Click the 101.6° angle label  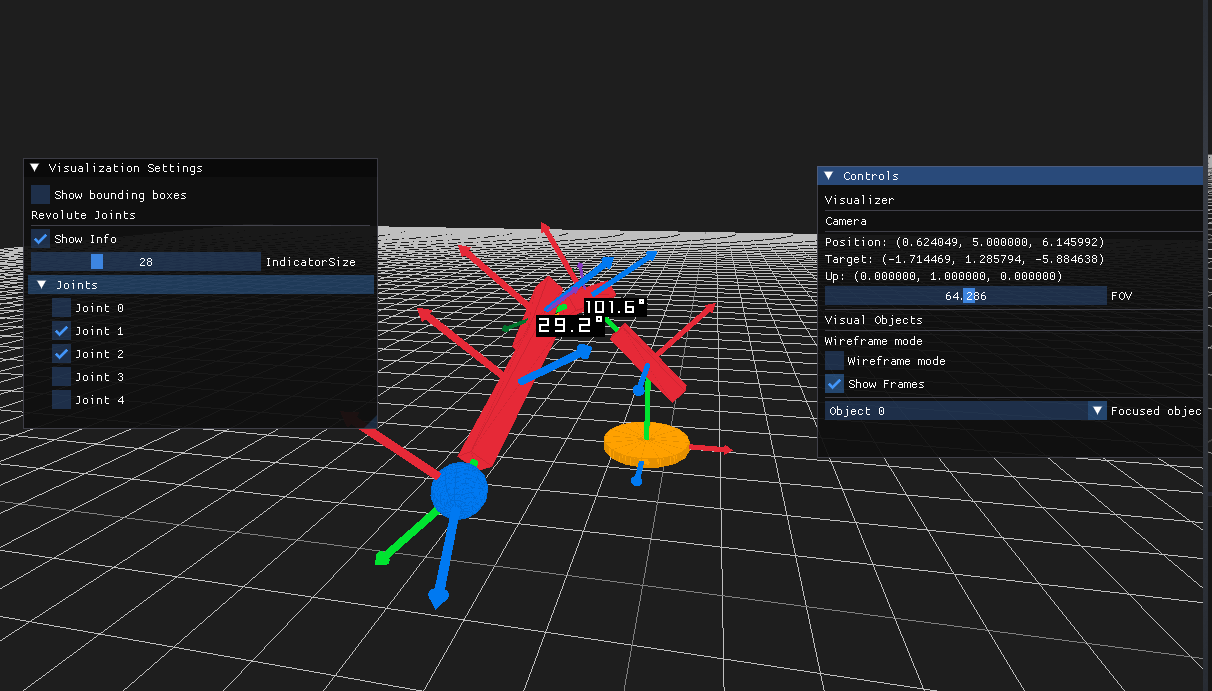[x=615, y=307]
